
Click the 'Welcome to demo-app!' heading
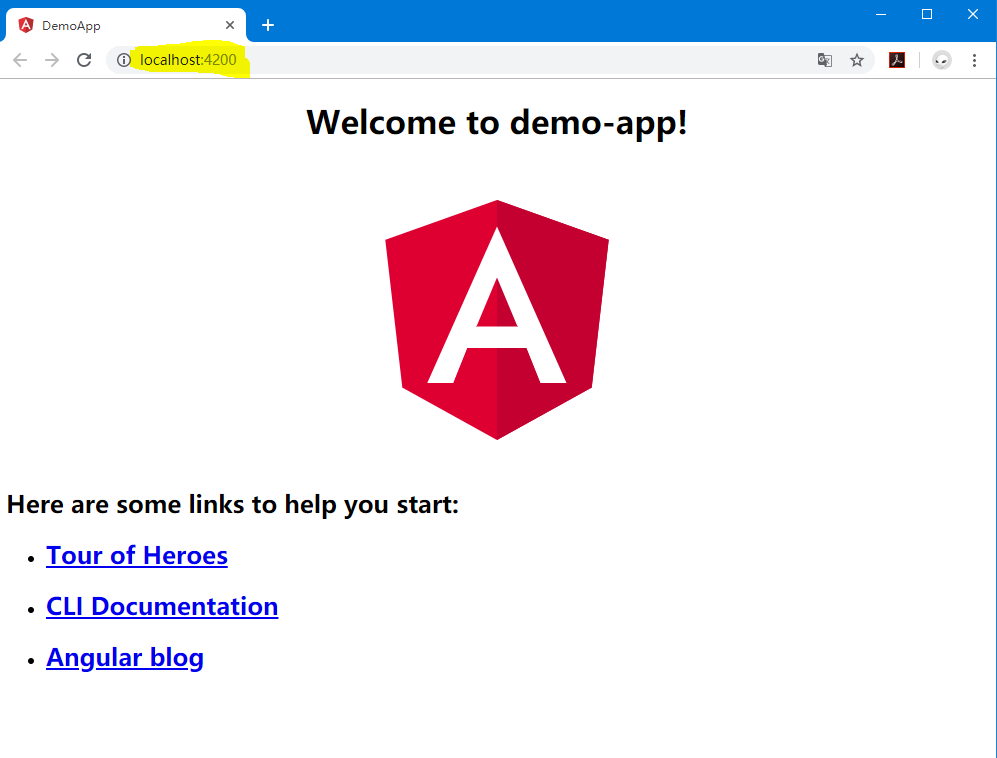(x=497, y=122)
